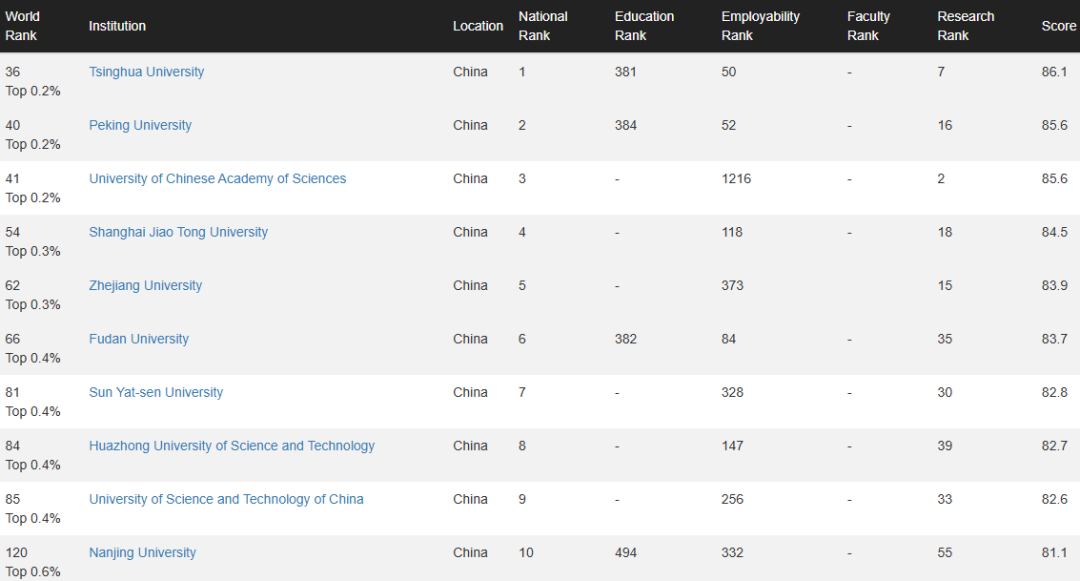Click employability rank 373 value
This screenshot has width=1080, height=581.
[x=732, y=286]
